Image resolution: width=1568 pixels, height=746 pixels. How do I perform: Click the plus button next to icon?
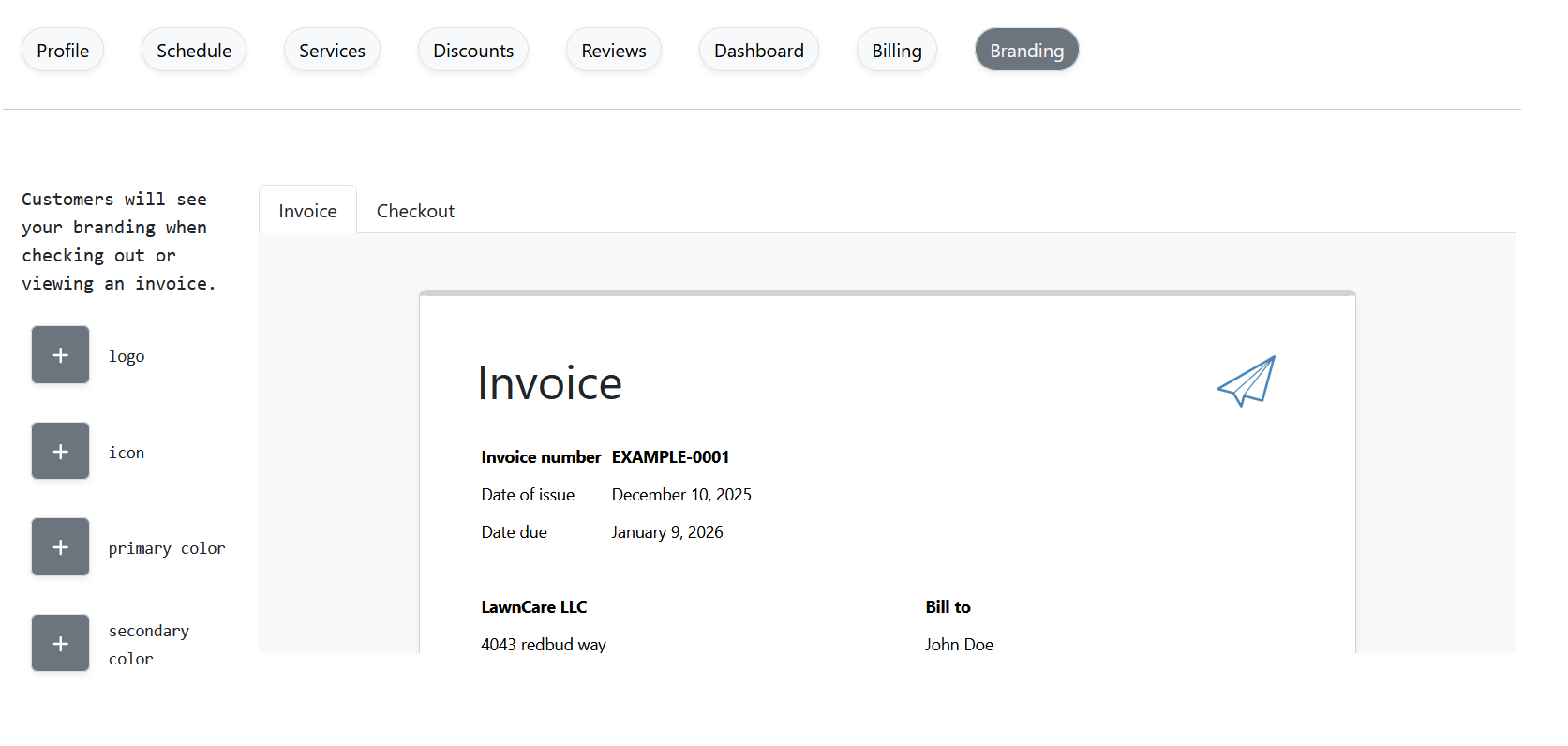60,451
